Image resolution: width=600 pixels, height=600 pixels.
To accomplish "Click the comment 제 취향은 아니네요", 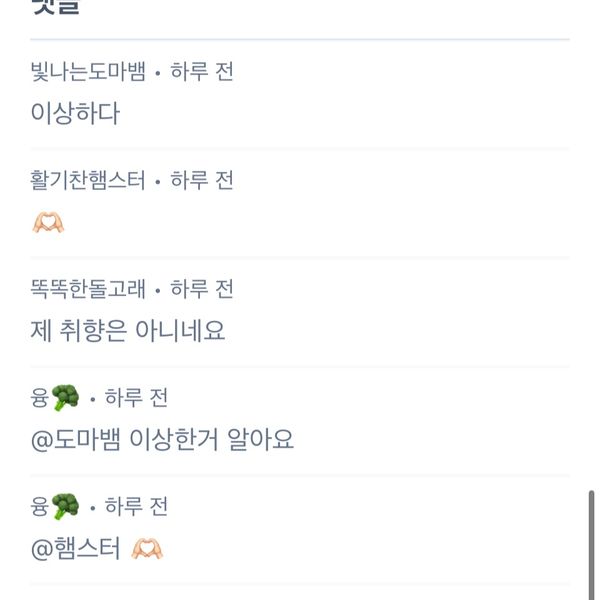I will (x=128, y=331).
